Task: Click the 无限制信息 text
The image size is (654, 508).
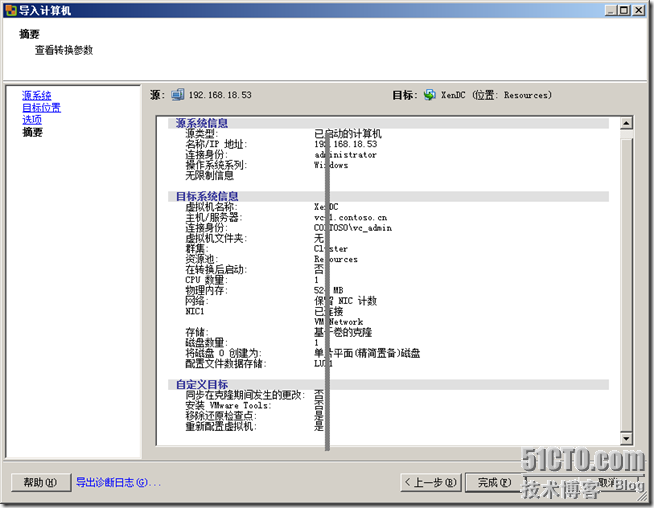Action: [209, 176]
